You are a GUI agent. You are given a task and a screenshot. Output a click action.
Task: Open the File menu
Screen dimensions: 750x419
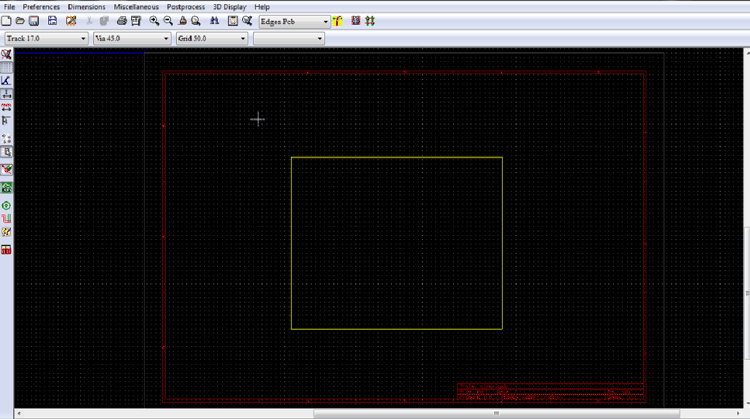[x=9, y=7]
